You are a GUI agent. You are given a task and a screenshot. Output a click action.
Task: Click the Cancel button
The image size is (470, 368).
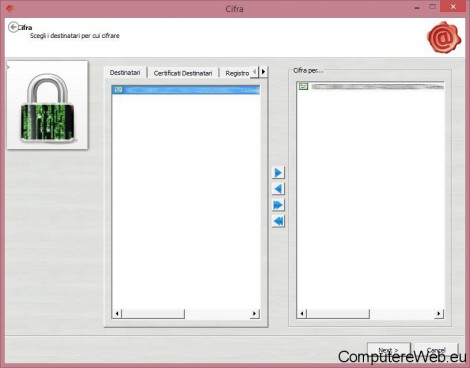coord(436,350)
